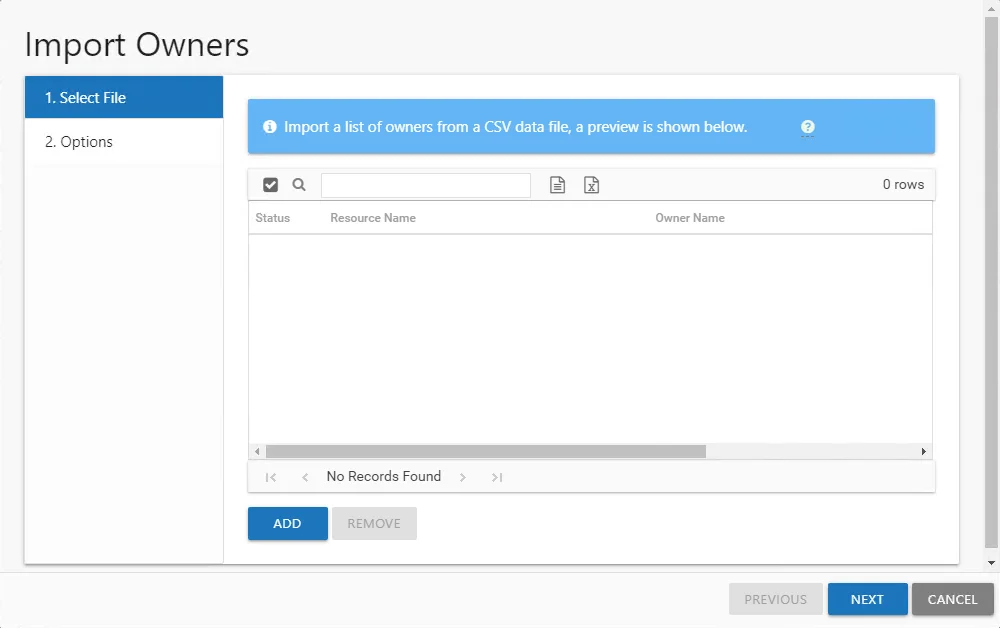Export table to Excel file icon
The height and width of the screenshot is (628, 1000).
tap(591, 185)
